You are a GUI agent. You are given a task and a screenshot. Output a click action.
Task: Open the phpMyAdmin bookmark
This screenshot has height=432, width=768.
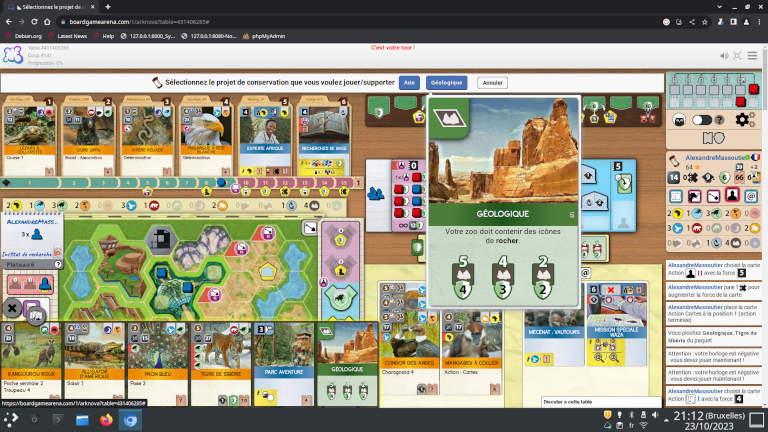point(264,36)
